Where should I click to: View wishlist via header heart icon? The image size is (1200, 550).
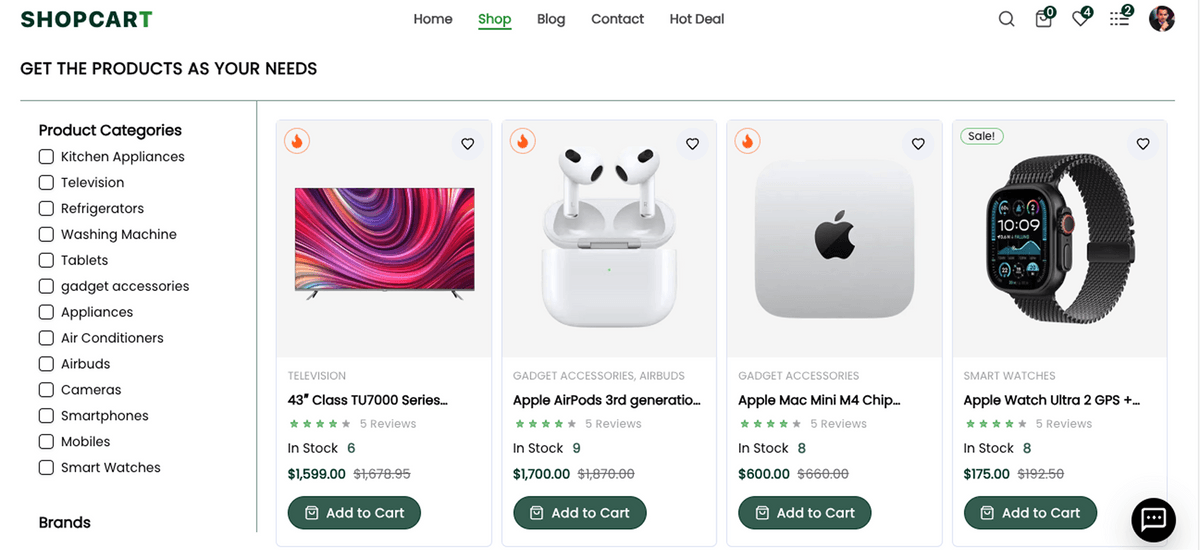[1080, 19]
